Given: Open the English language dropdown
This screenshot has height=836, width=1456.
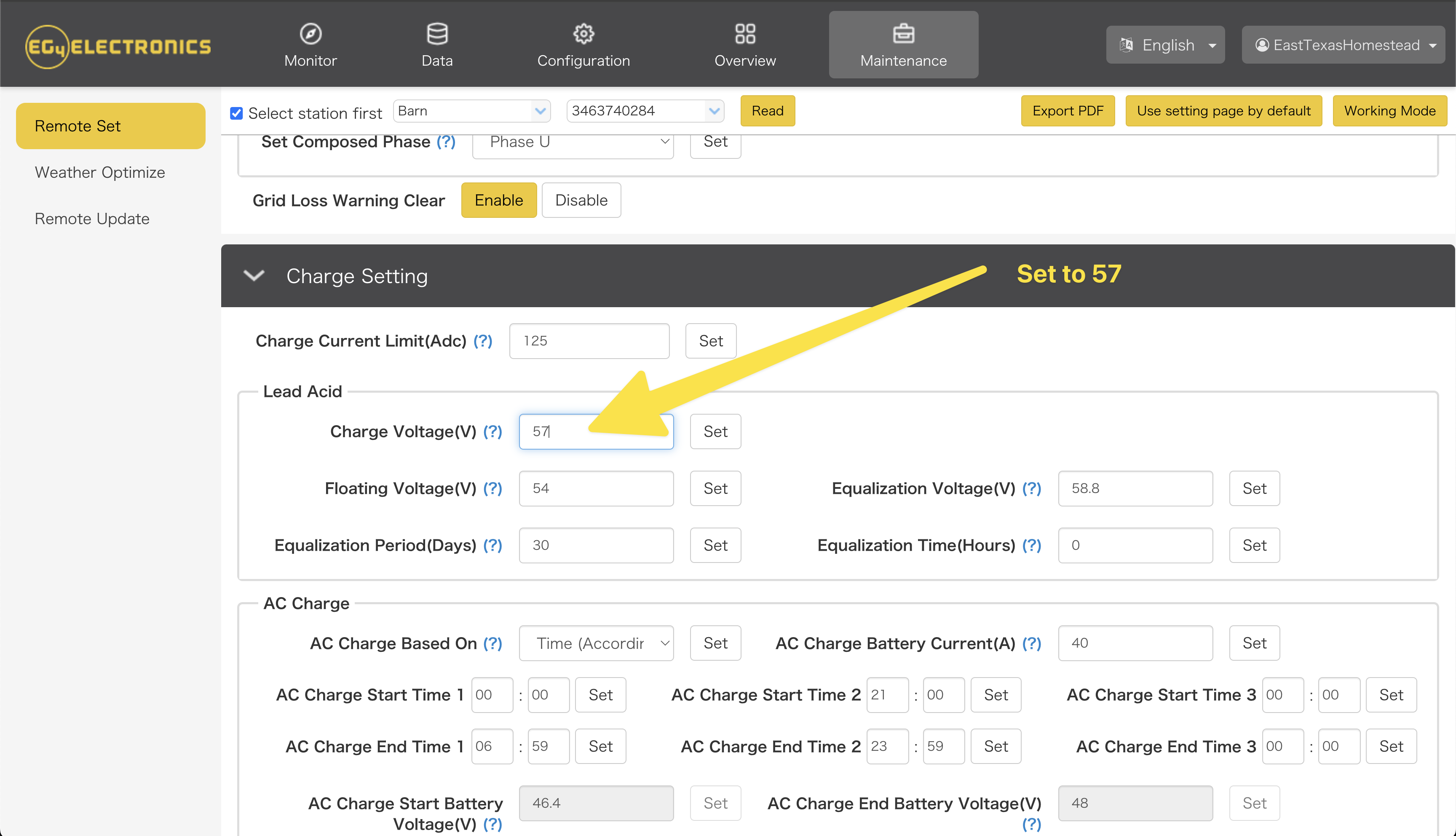Looking at the screenshot, I should coord(1165,45).
